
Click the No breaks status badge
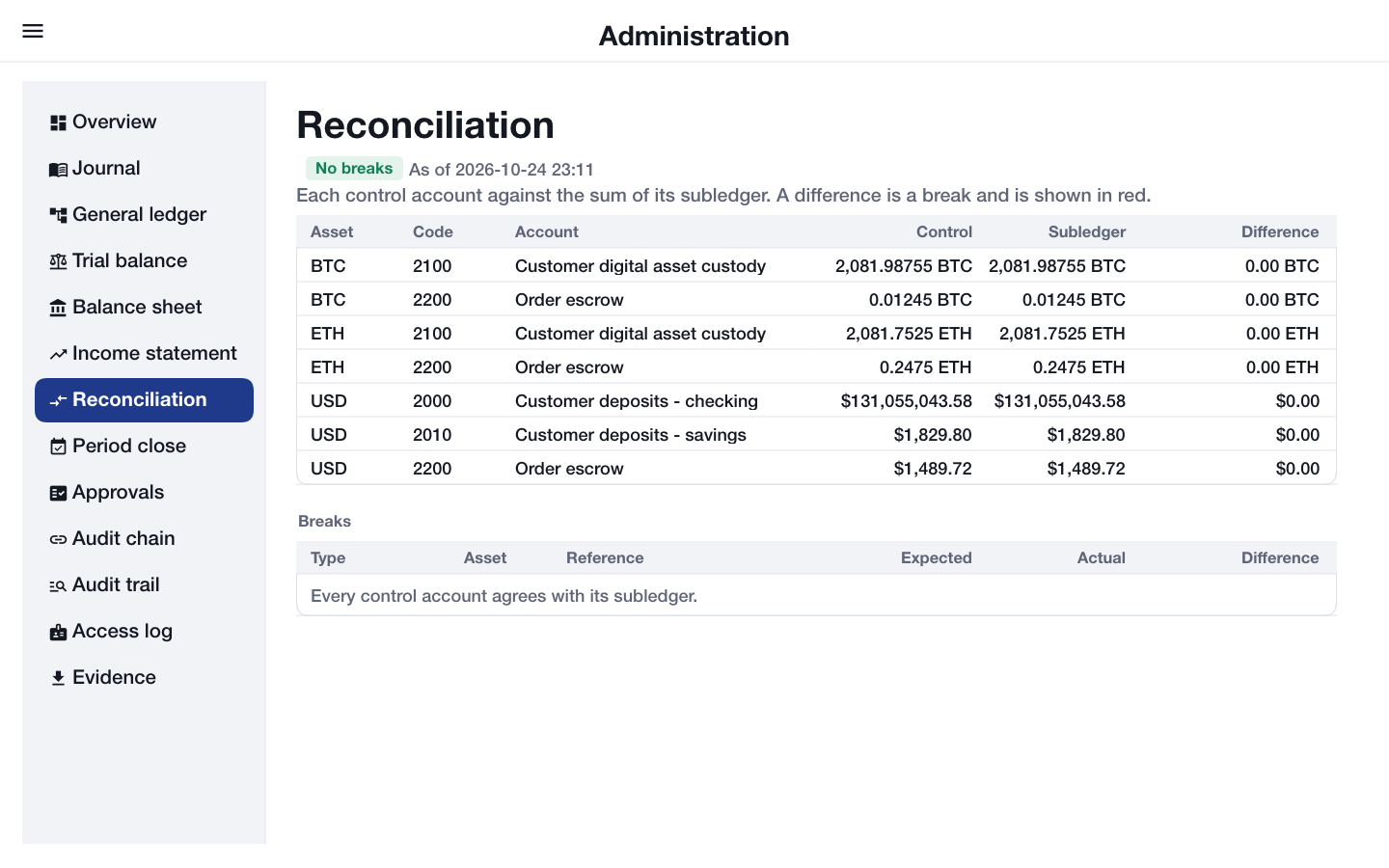[354, 169]
